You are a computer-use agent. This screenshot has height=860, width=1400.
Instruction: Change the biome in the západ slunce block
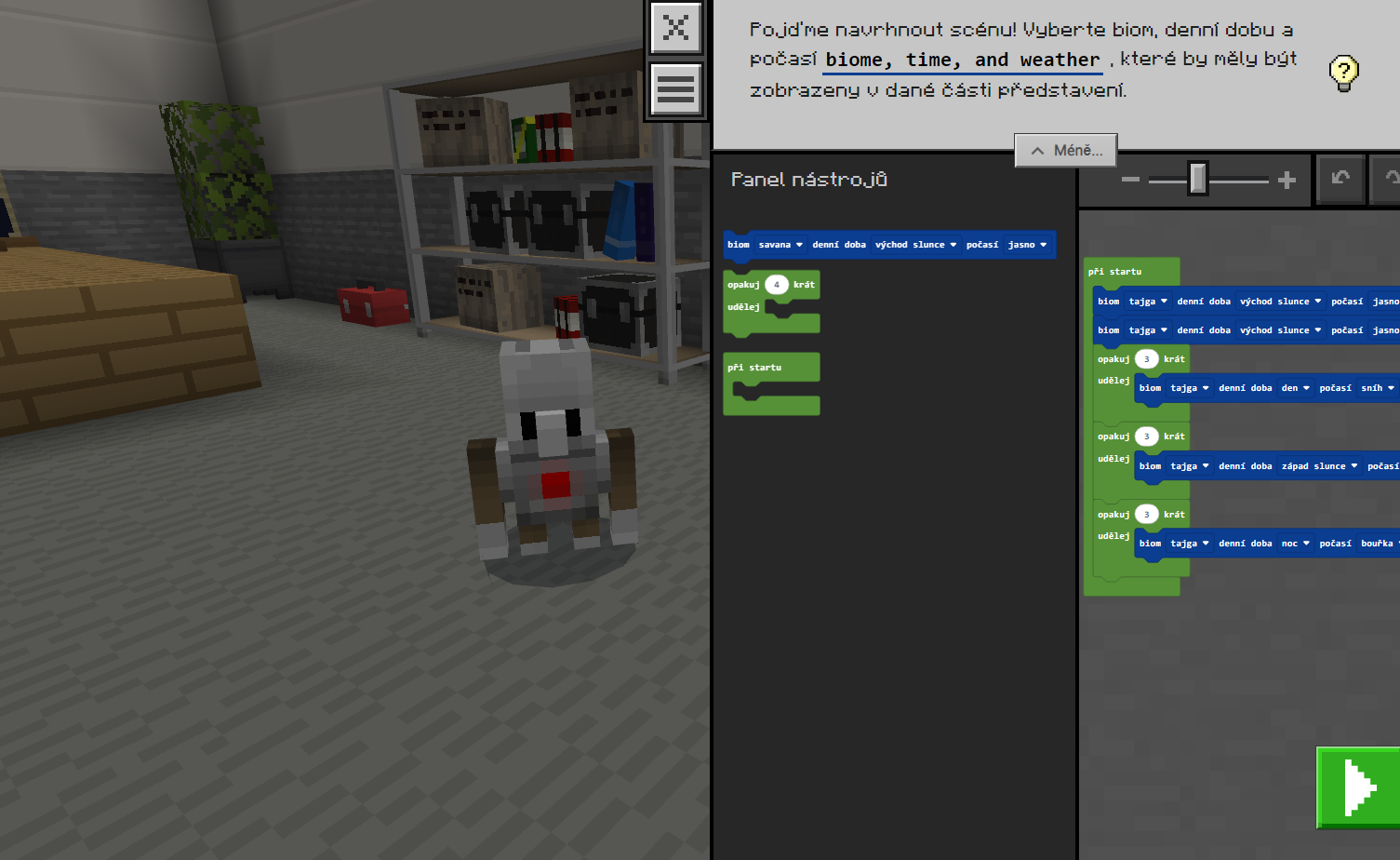coord(1190,466)
